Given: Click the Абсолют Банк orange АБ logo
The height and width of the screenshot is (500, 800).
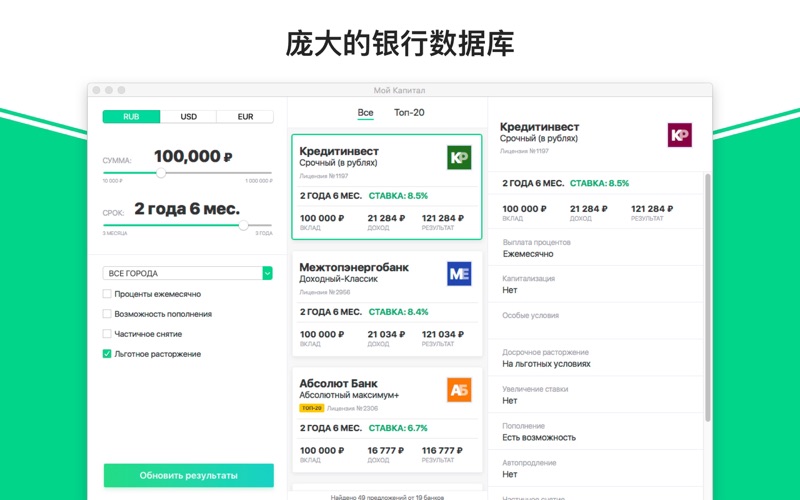Looking at the screenshot, I should (459, 390).
